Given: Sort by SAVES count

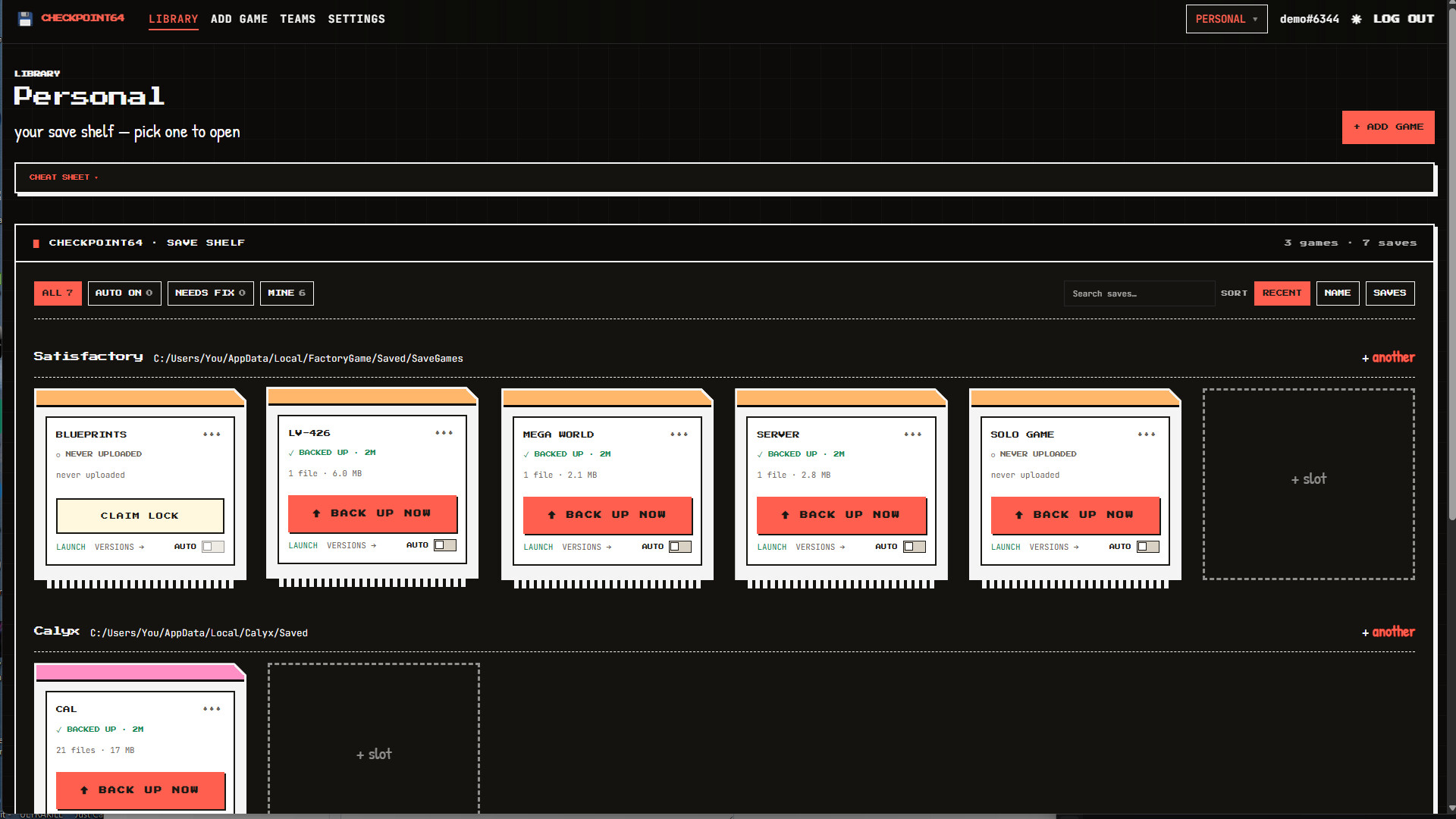Looking at the screenshot, I should (x=1389, y=293).
